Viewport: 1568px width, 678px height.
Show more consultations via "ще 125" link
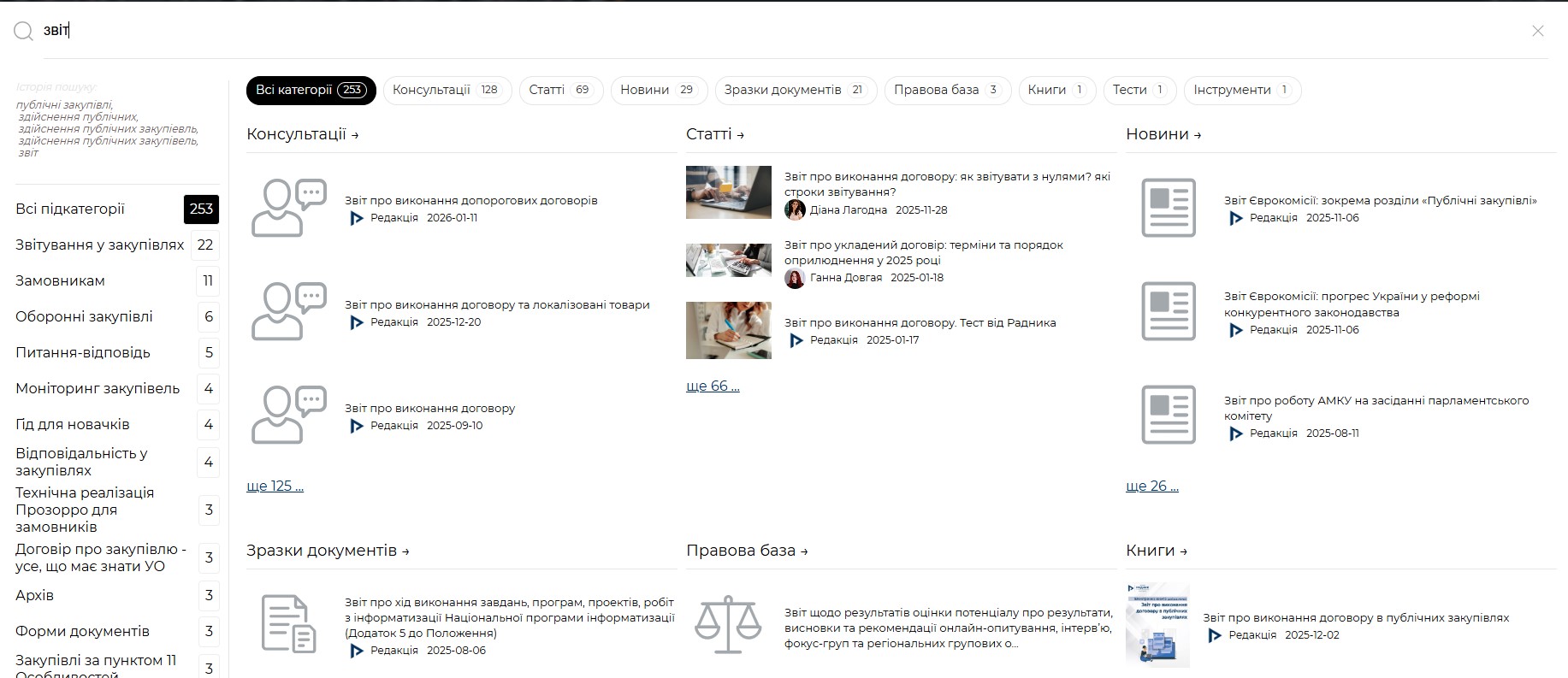pos(275,486)
